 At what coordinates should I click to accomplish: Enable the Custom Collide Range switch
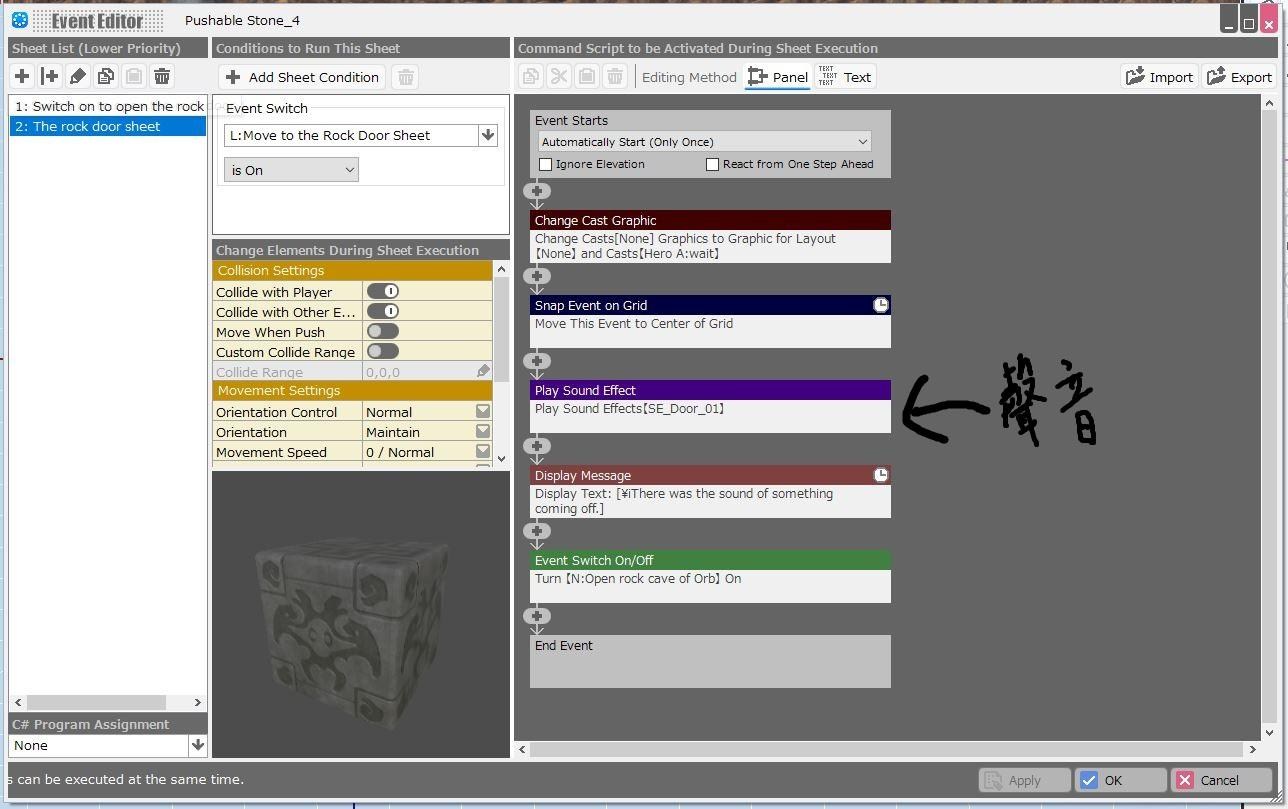[383, 351]
